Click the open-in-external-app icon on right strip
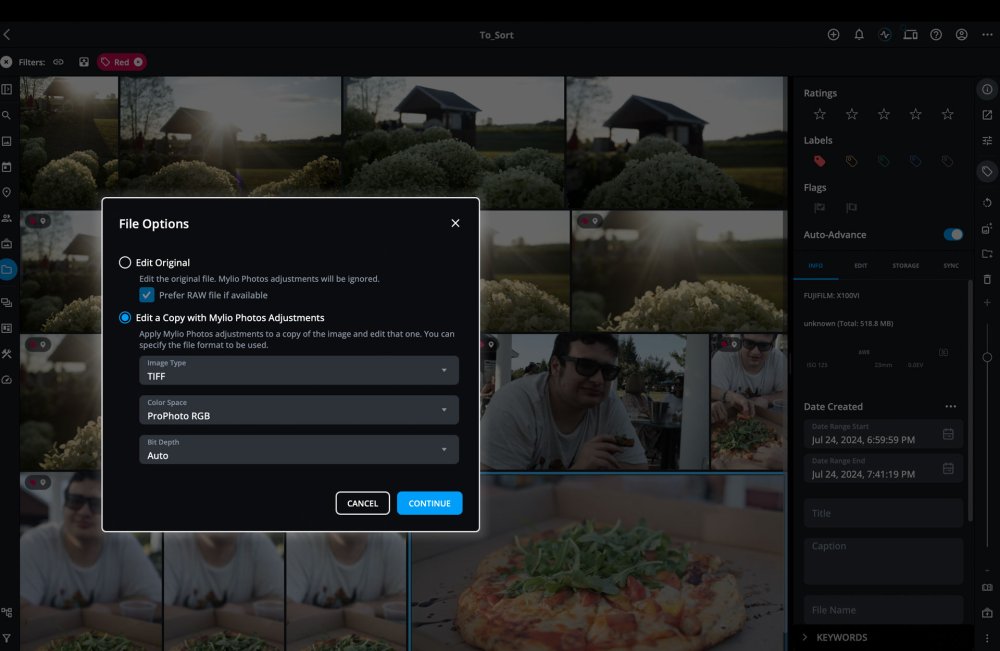This screenshot has height=651, width=1000. 987,115
